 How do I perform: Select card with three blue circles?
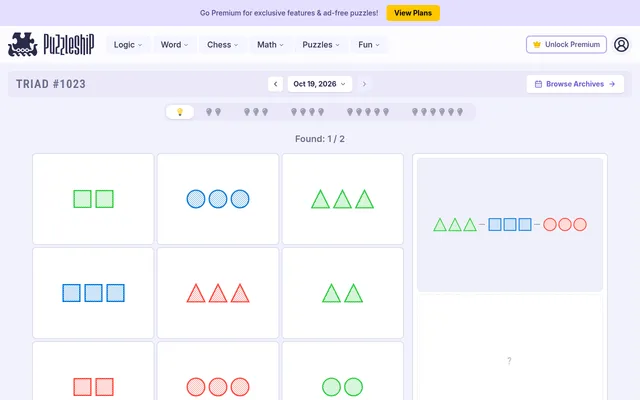pos(218,199)
